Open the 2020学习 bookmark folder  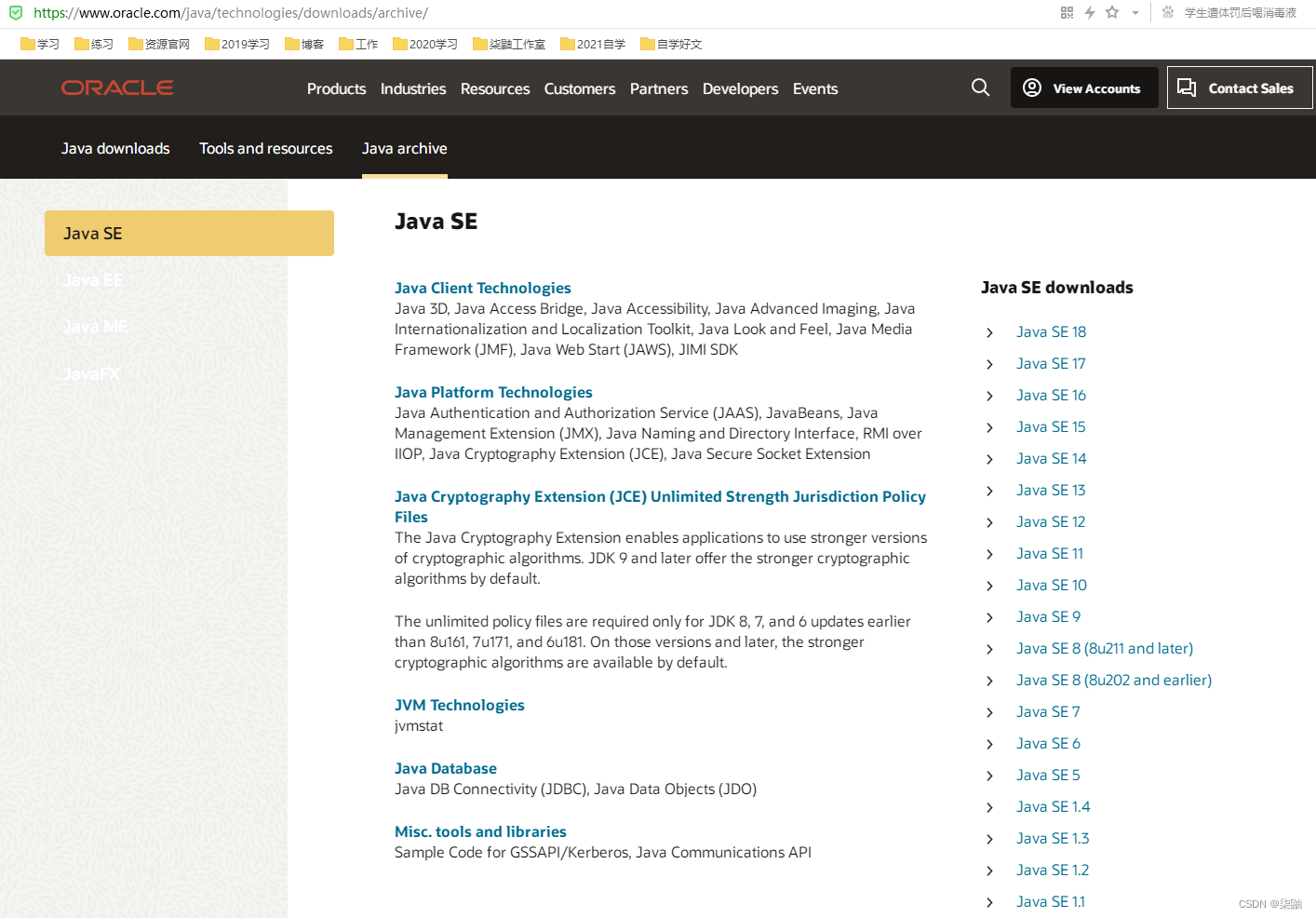pos(425,44)
